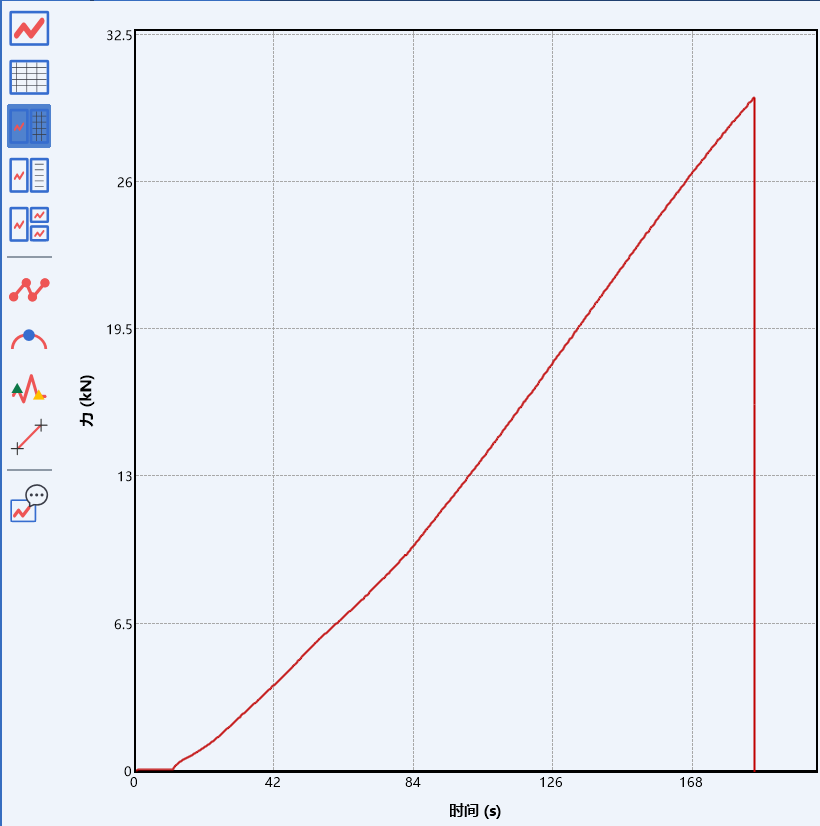
Task: Click the 168 X-axis tick value
Action: [x=691, y=782]
